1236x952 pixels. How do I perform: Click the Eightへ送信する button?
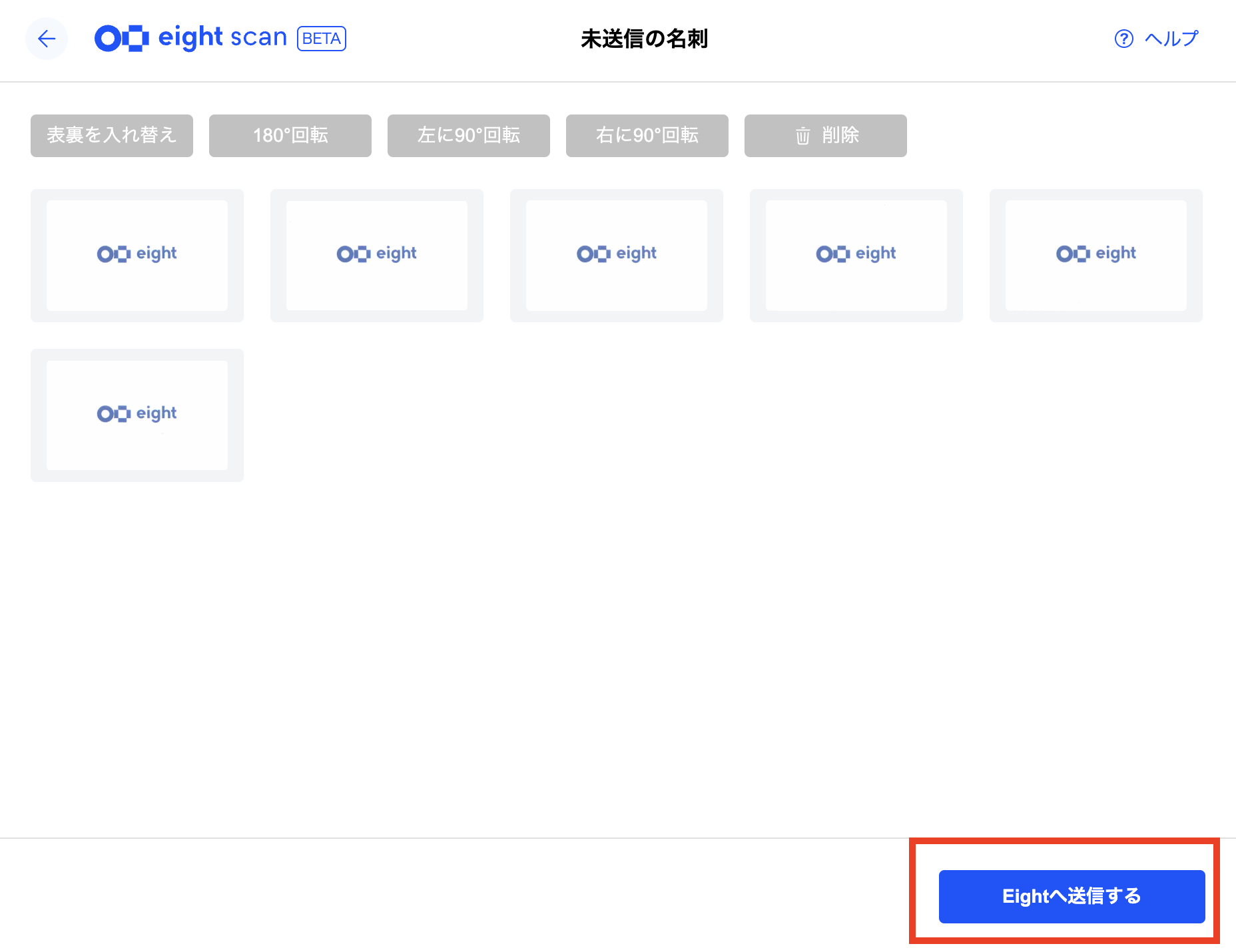(x=1070, y=896)
